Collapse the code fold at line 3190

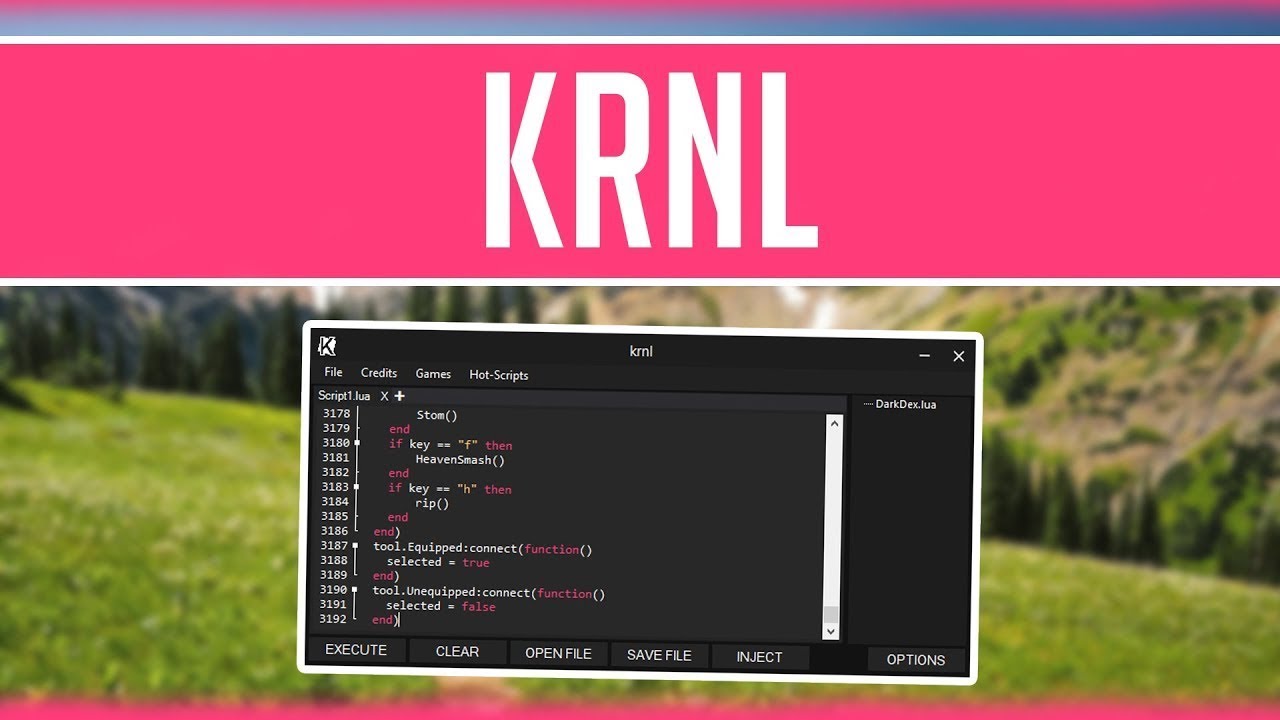[x=355, y=590]
